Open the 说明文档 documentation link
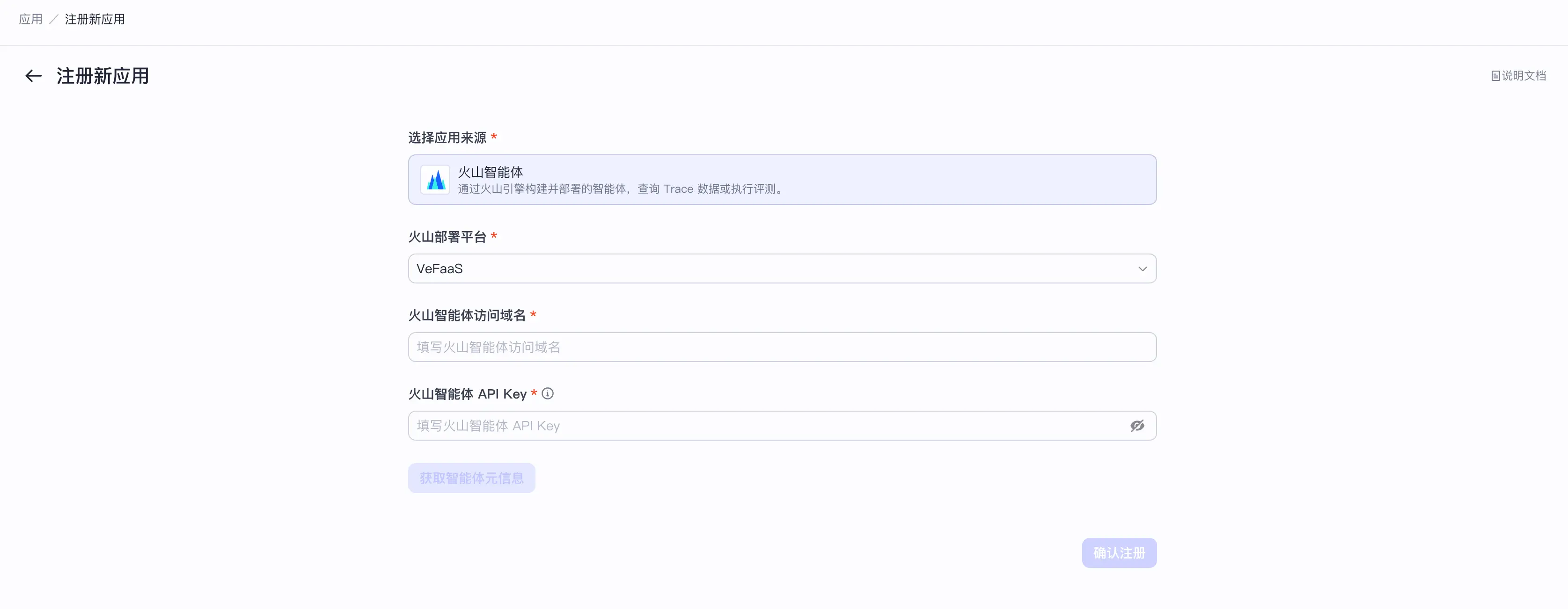 (x=1518, y=76)
